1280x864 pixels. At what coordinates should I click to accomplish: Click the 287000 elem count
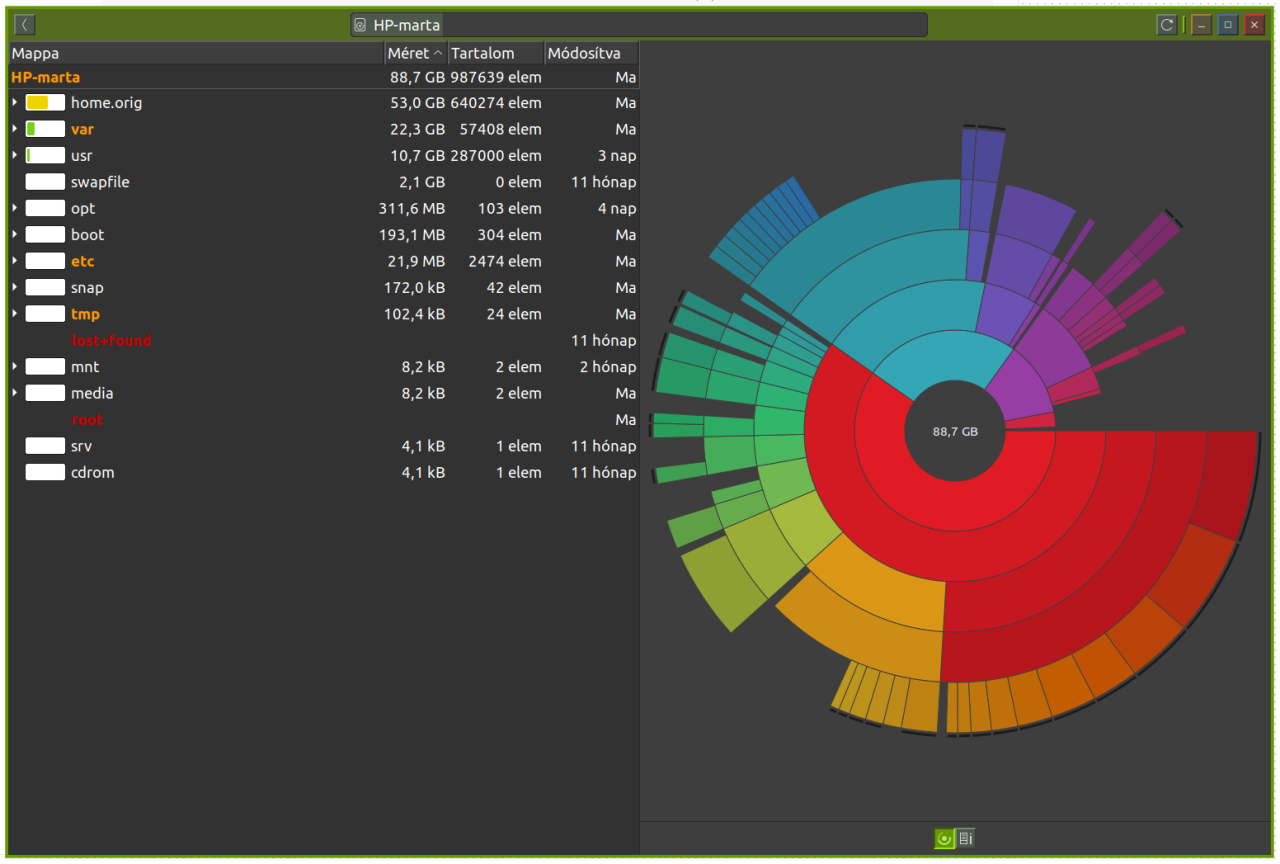tap(496, 156)
